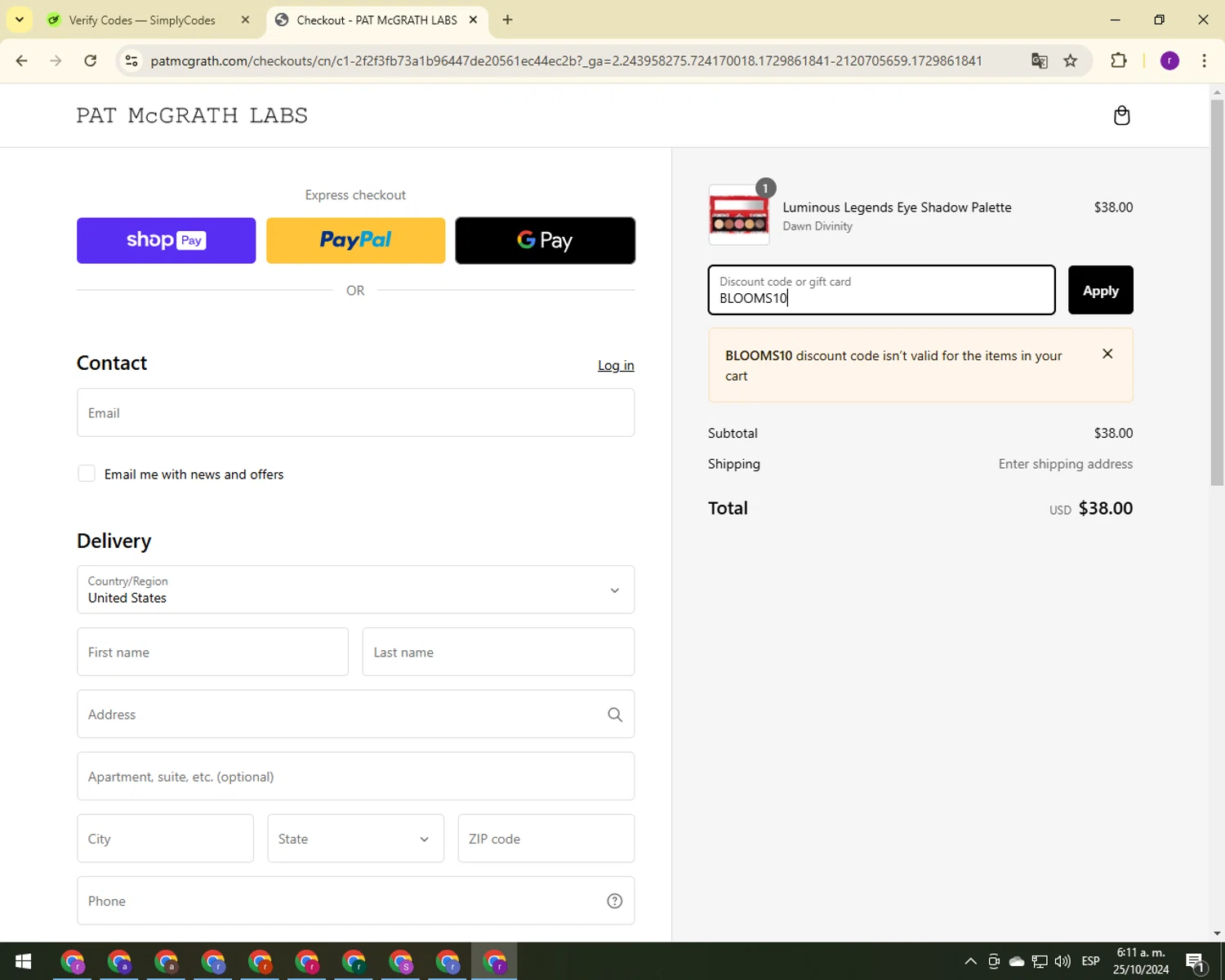
Task: Open the Chrome three-dot menu
Action: [1204, 60]
